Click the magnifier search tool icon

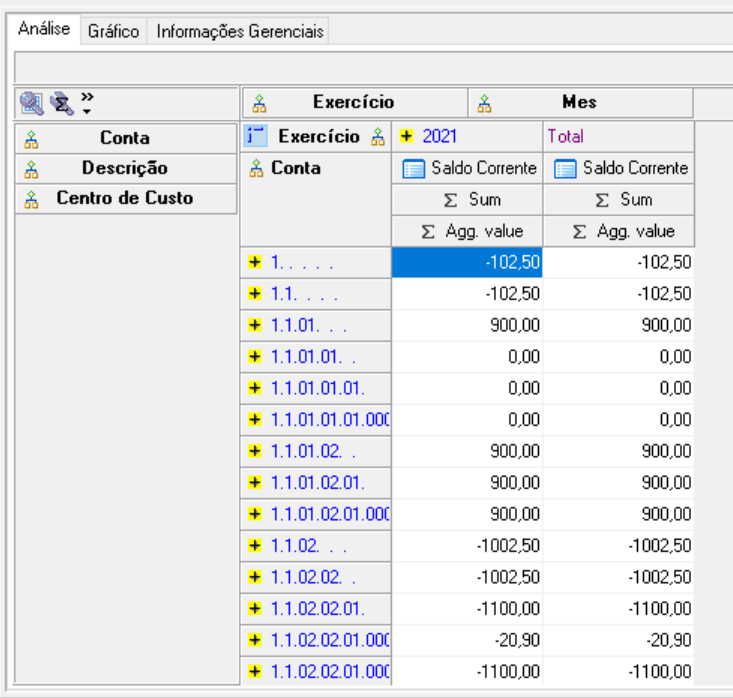pos(31,103)
